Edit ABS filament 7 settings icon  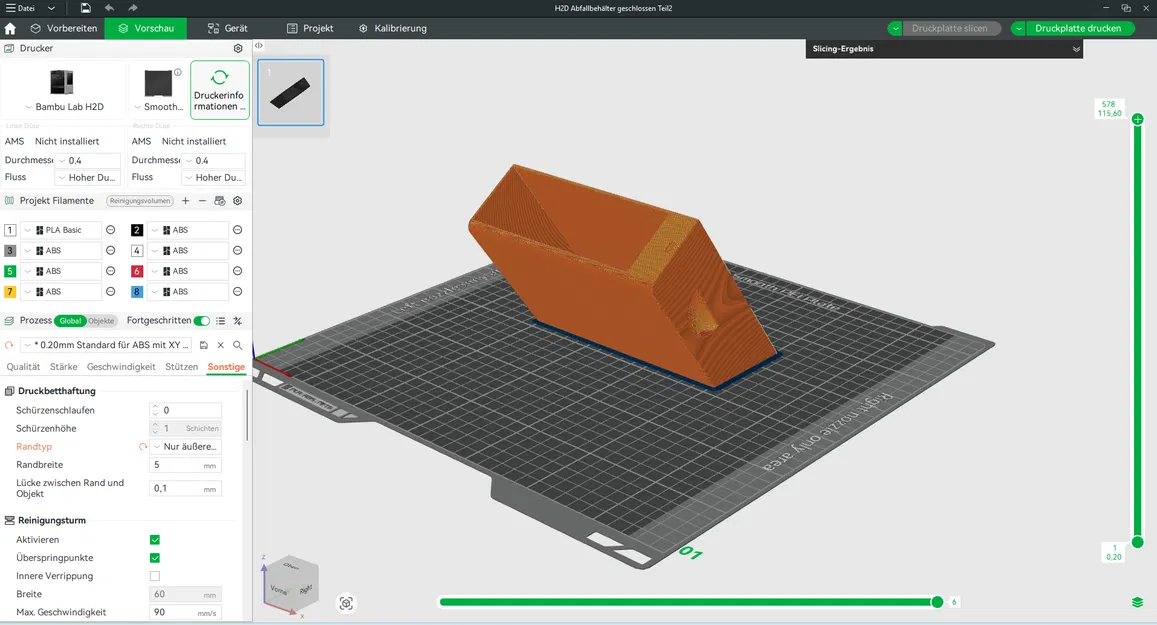tap(111, 292)
